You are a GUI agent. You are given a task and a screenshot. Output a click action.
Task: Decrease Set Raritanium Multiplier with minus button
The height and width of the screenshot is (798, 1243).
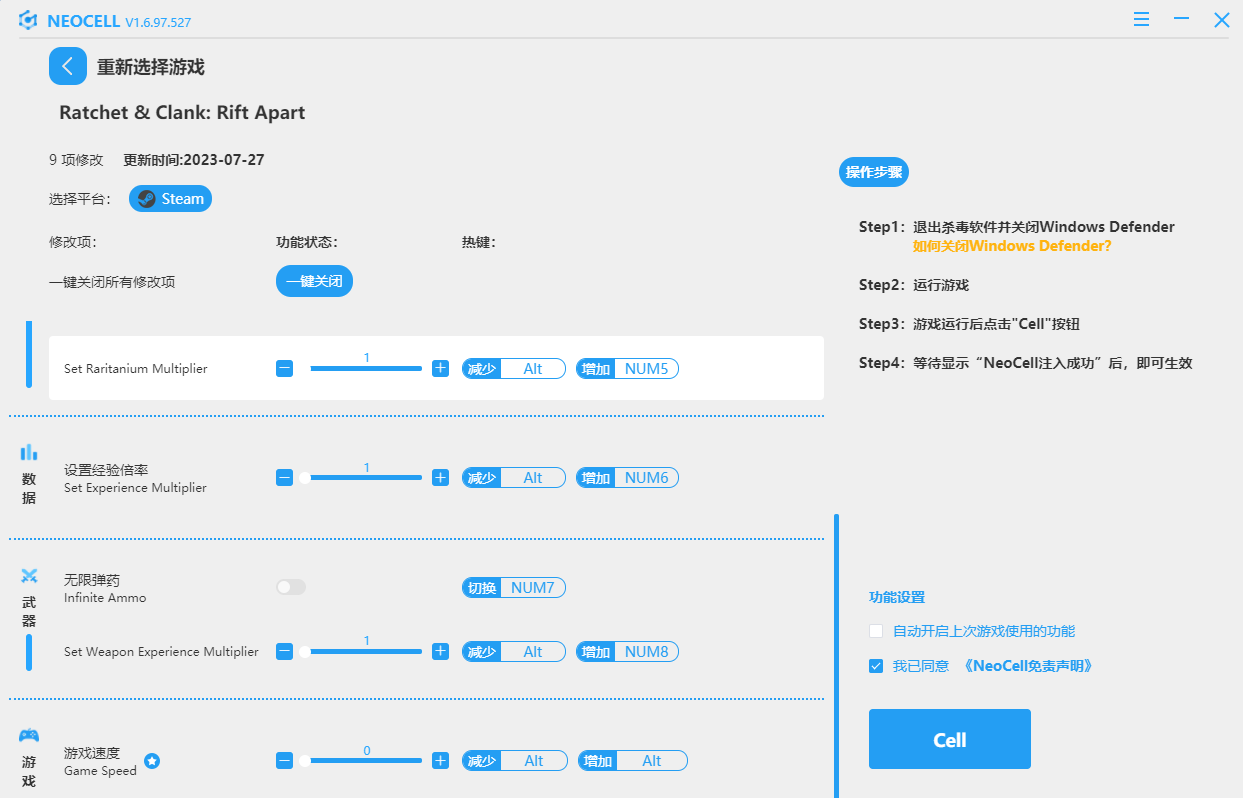click(x=285, y=368)
